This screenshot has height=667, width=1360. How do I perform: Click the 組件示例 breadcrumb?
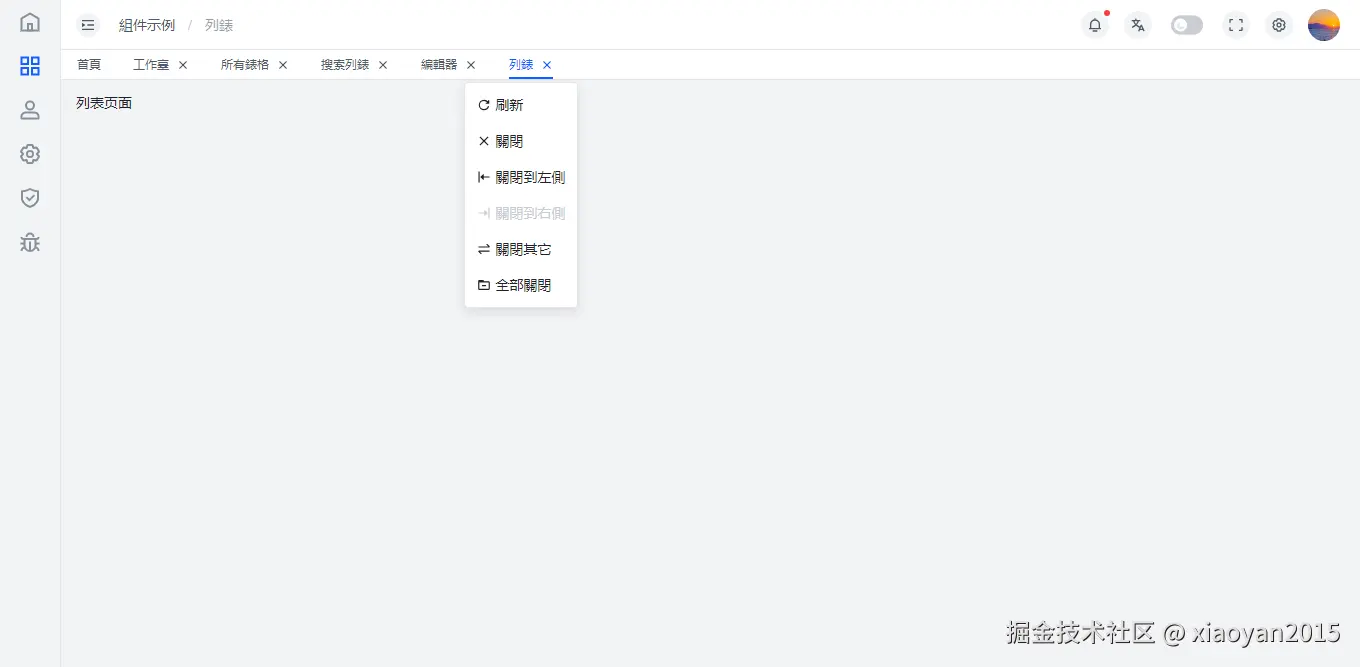147,25
